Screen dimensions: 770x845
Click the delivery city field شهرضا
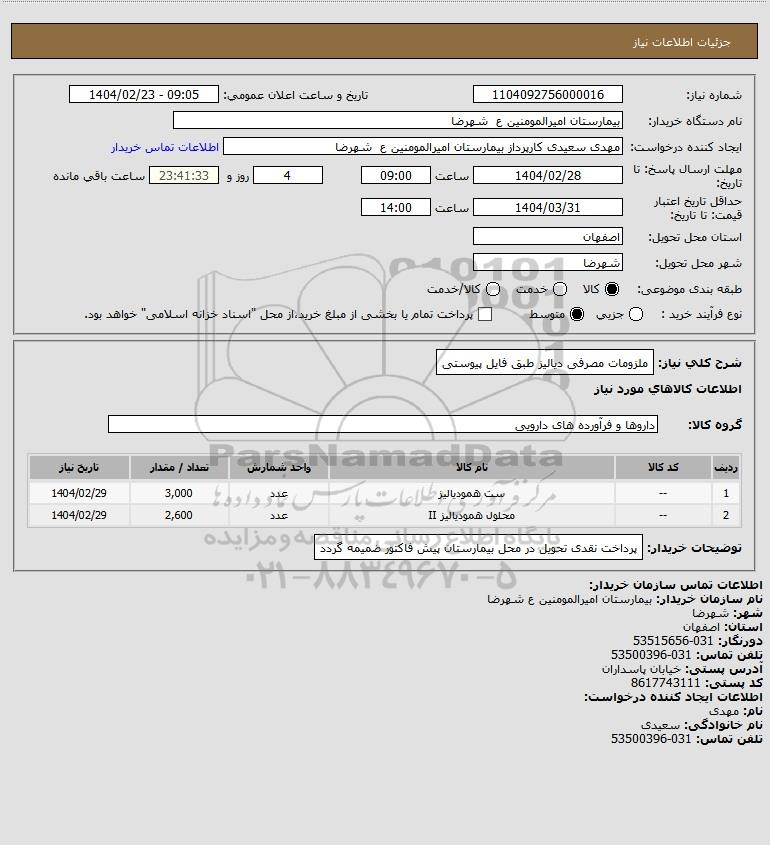(x=547, y=262)
